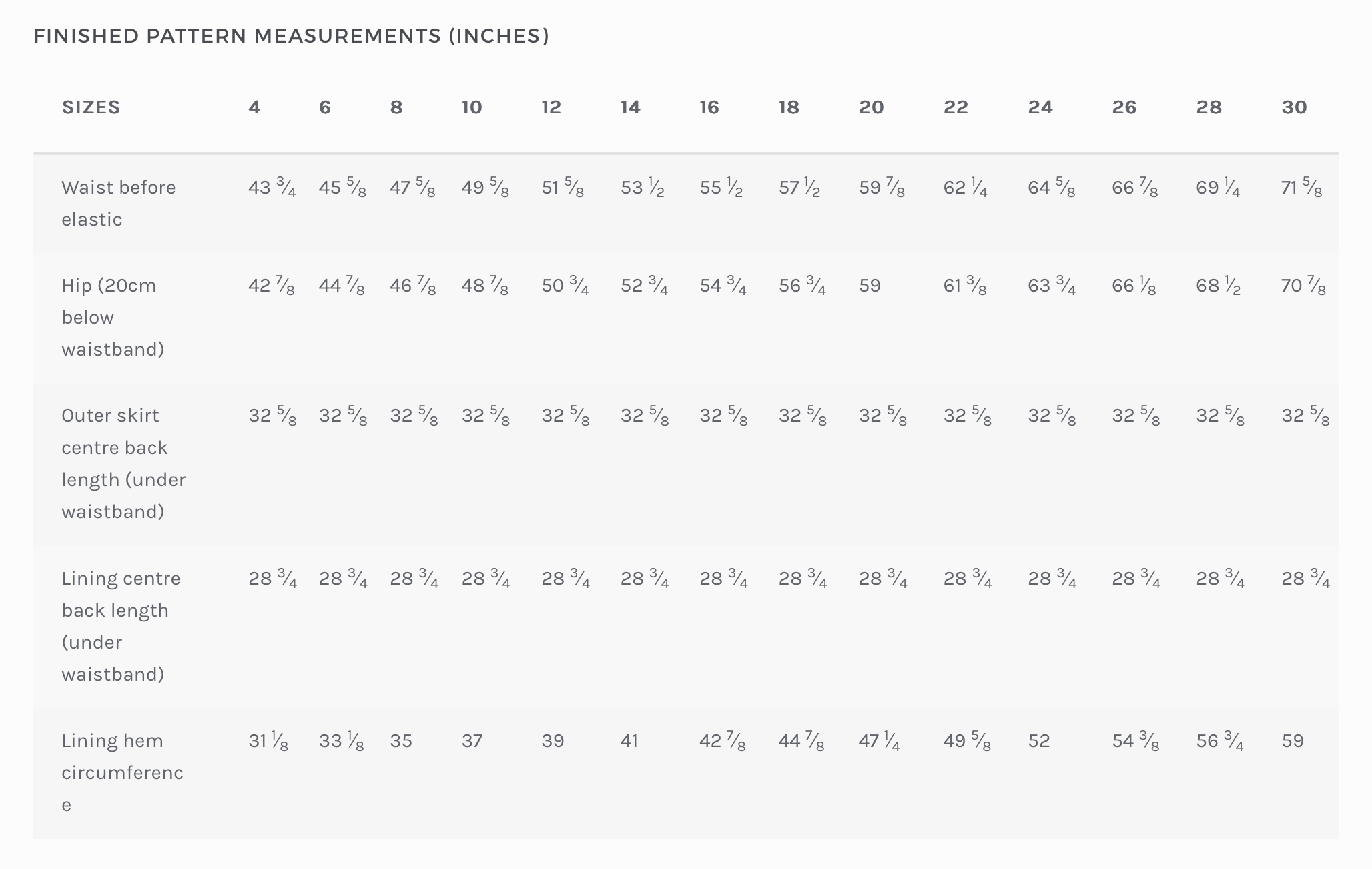Click hip value 59 for size 20
The image size is (1372, 869).
point(870,286)
